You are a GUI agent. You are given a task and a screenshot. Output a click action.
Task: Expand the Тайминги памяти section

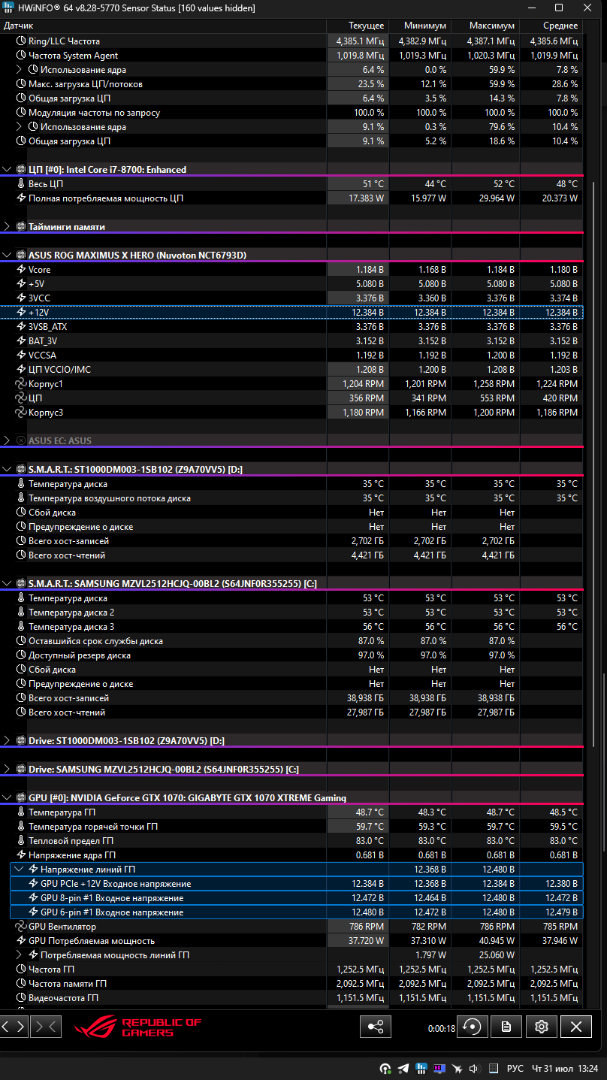pyautogui.click(x=6, y=227)
